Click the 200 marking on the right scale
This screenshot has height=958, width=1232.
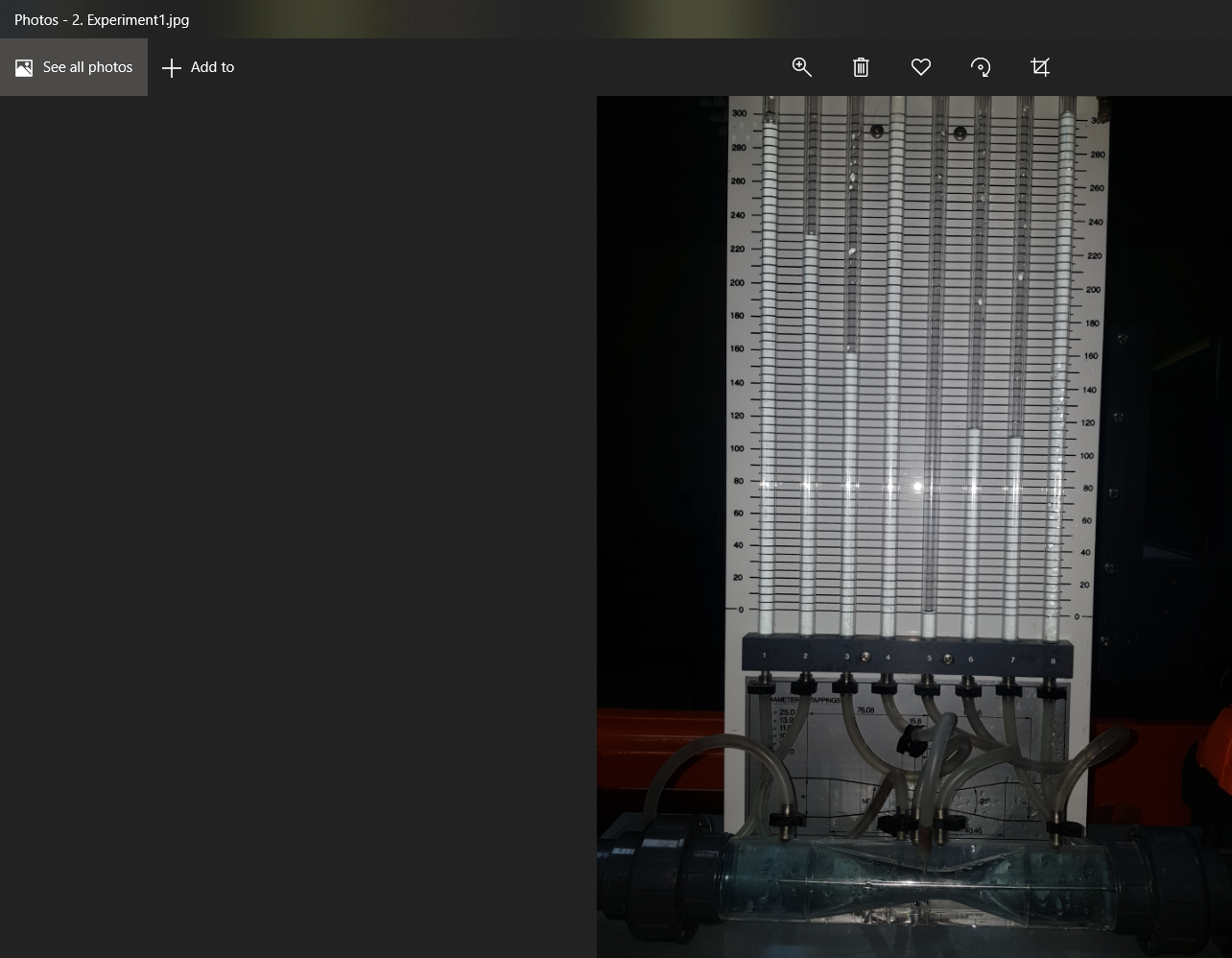tap(1093, 289)
